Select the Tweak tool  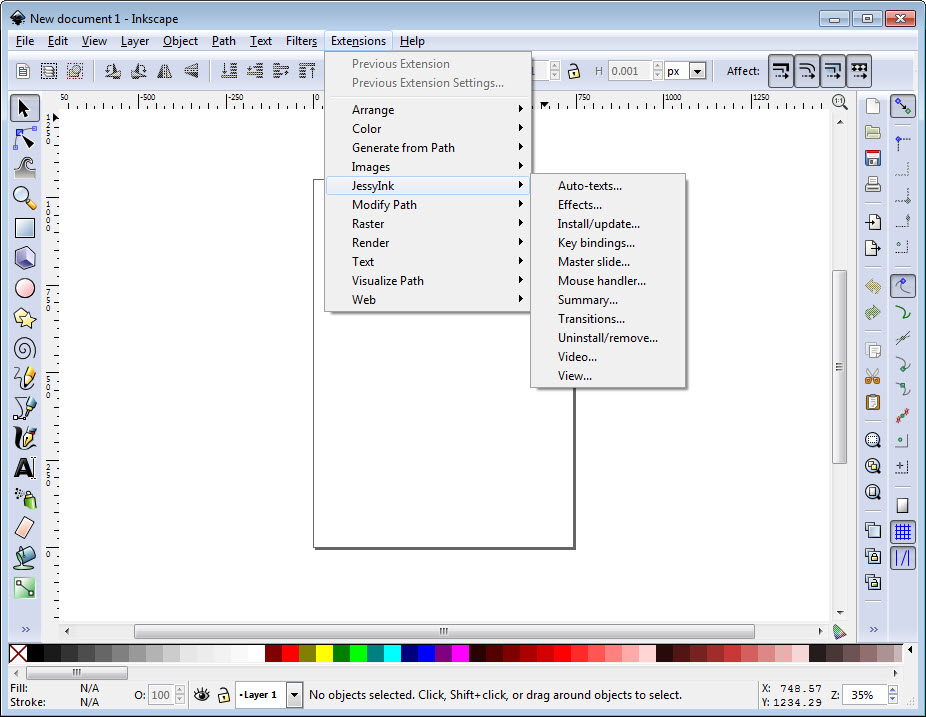(24, 168)
